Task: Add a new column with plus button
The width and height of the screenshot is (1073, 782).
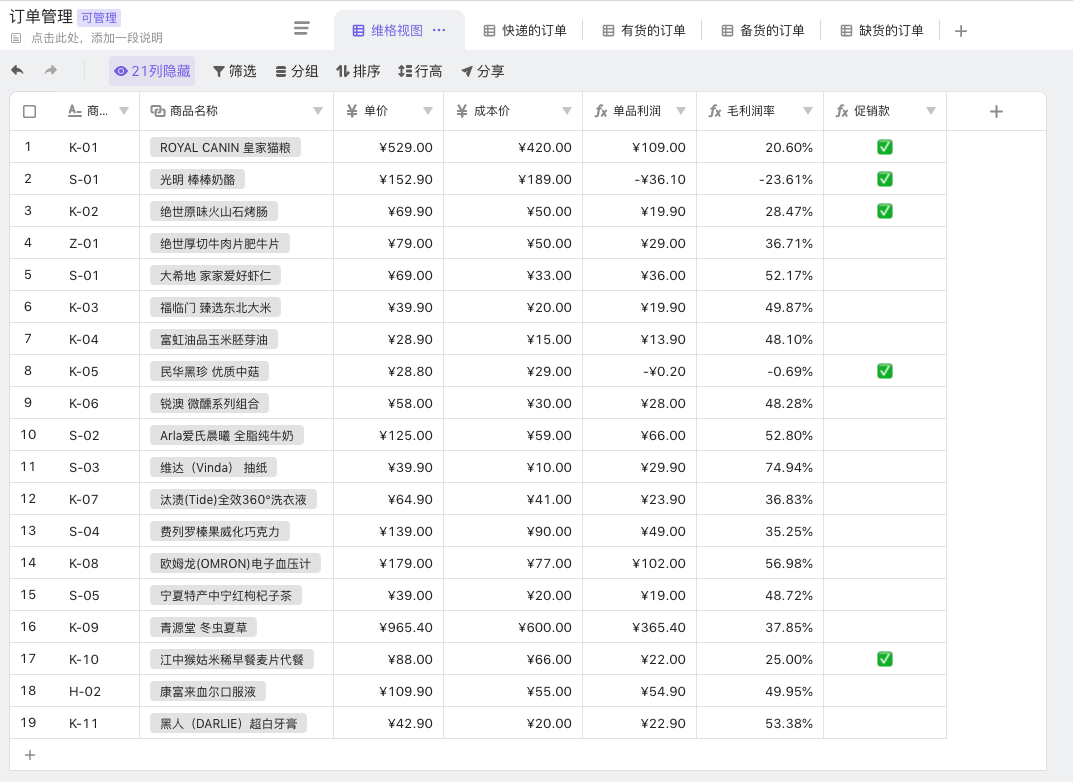Action: (x=996, y=111)
